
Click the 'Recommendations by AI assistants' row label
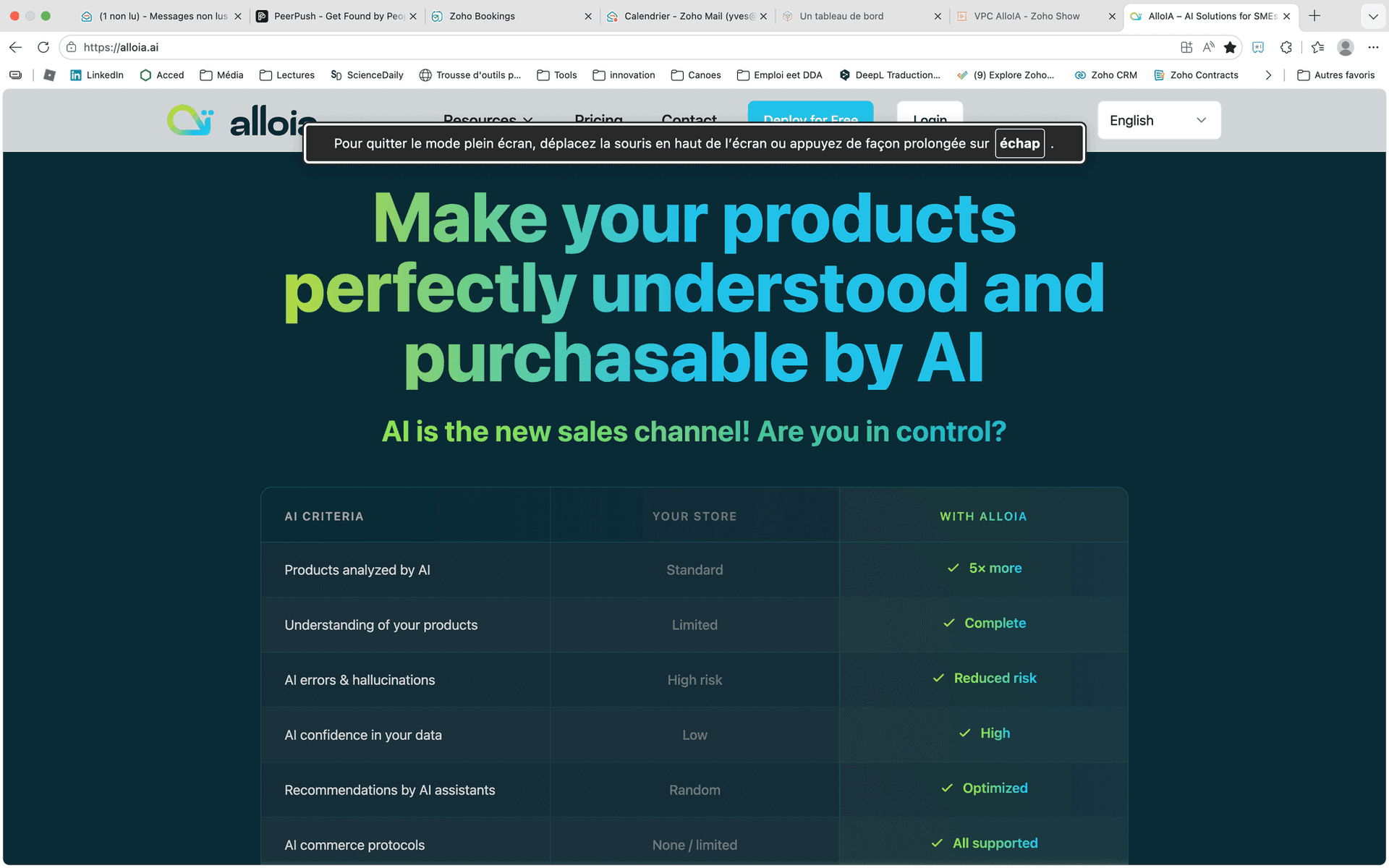(390, 790)
